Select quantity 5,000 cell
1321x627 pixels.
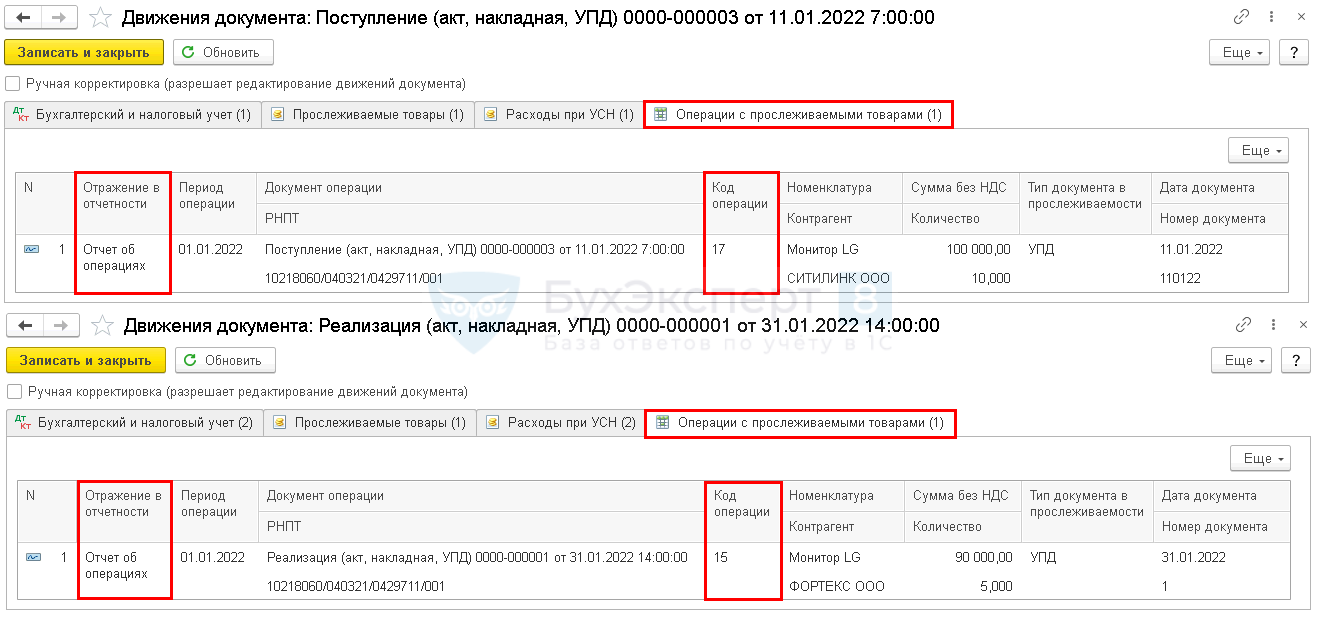click(963, 586)
